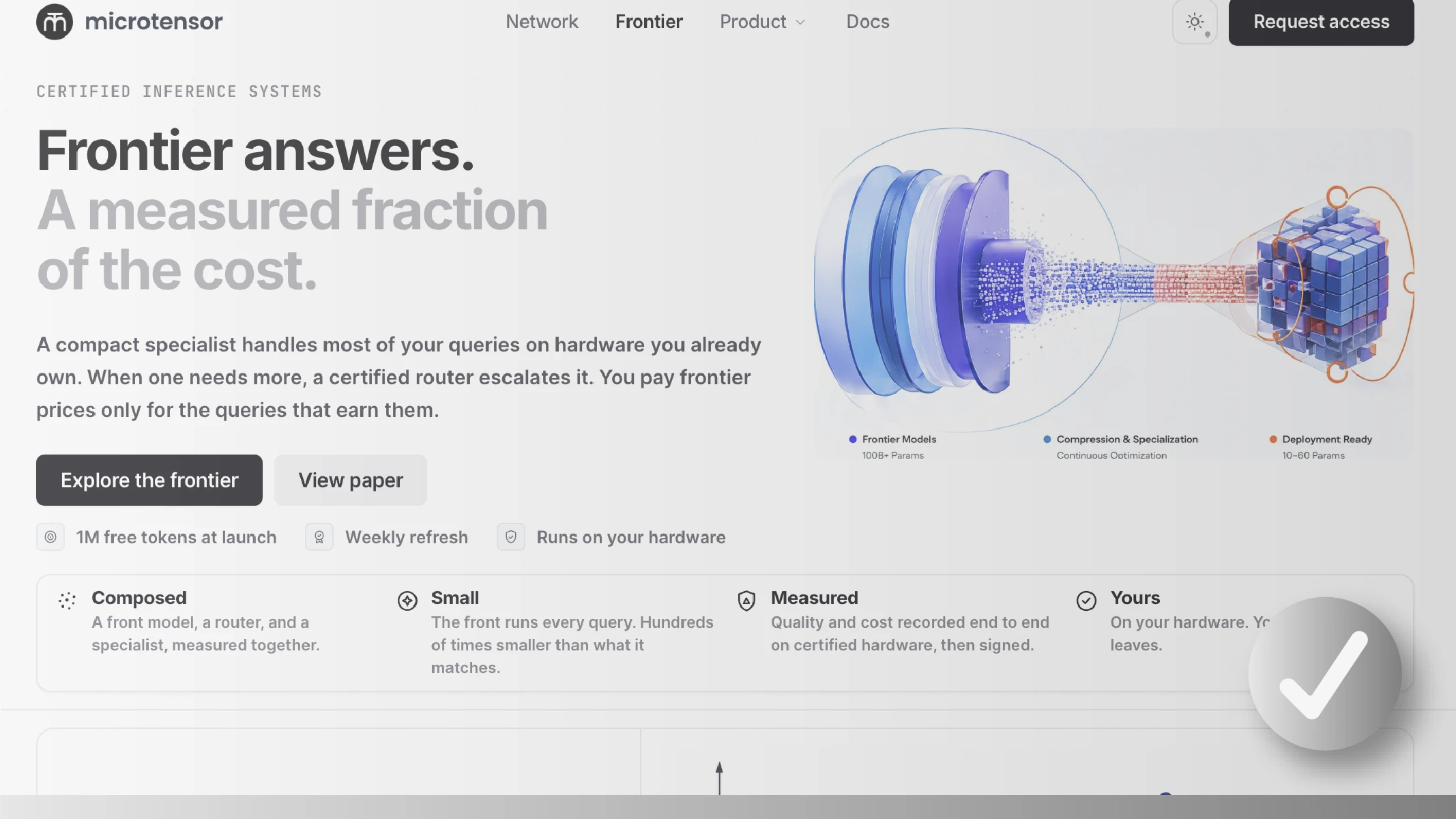Go to the Docs nav item
Screen dimensions: 1456x819
tap(867, 22)
